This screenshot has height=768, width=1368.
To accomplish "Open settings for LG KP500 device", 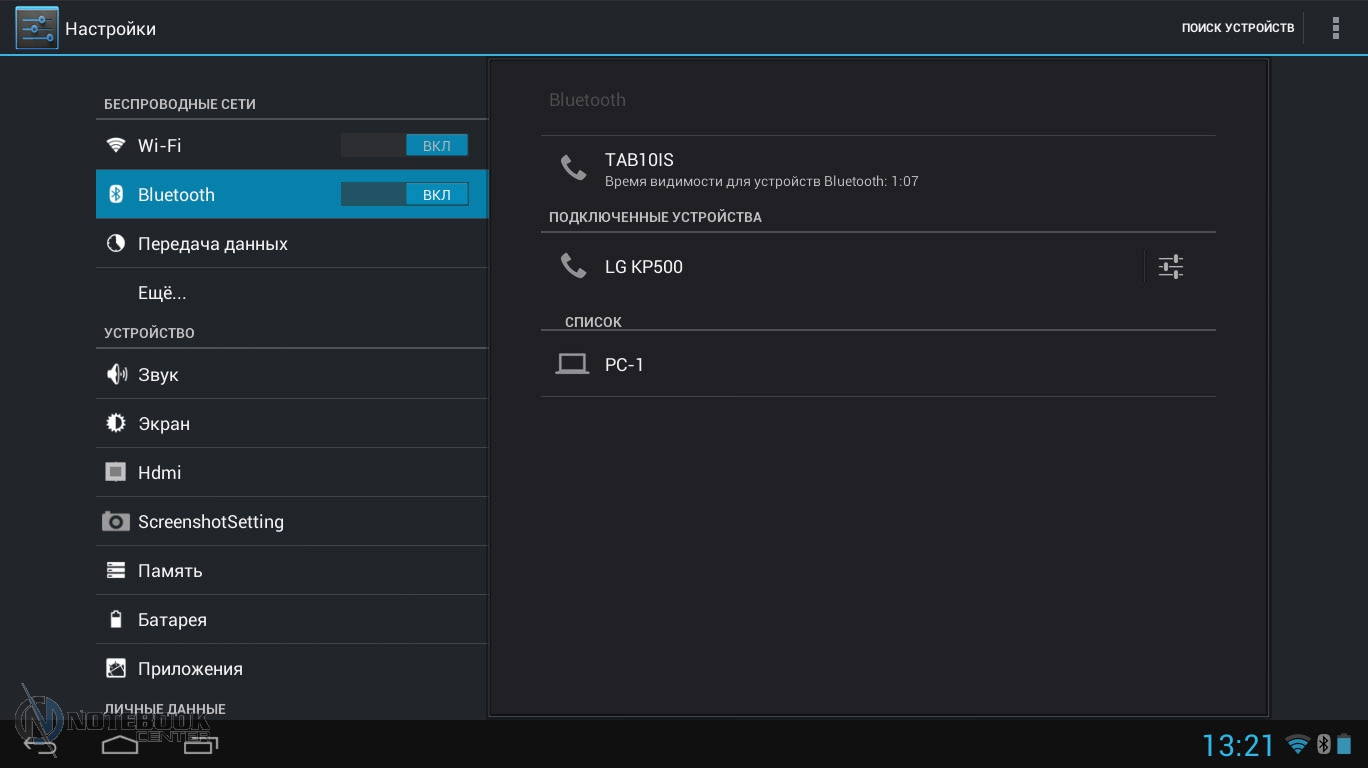I will click(1170, 267).
